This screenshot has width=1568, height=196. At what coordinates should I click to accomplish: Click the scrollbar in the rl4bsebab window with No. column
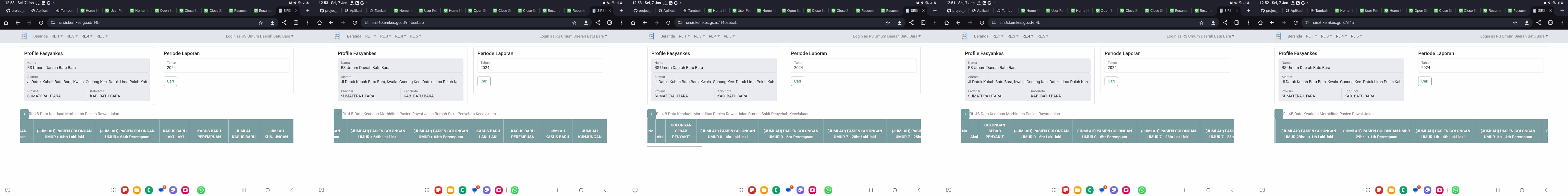point(674,146)
